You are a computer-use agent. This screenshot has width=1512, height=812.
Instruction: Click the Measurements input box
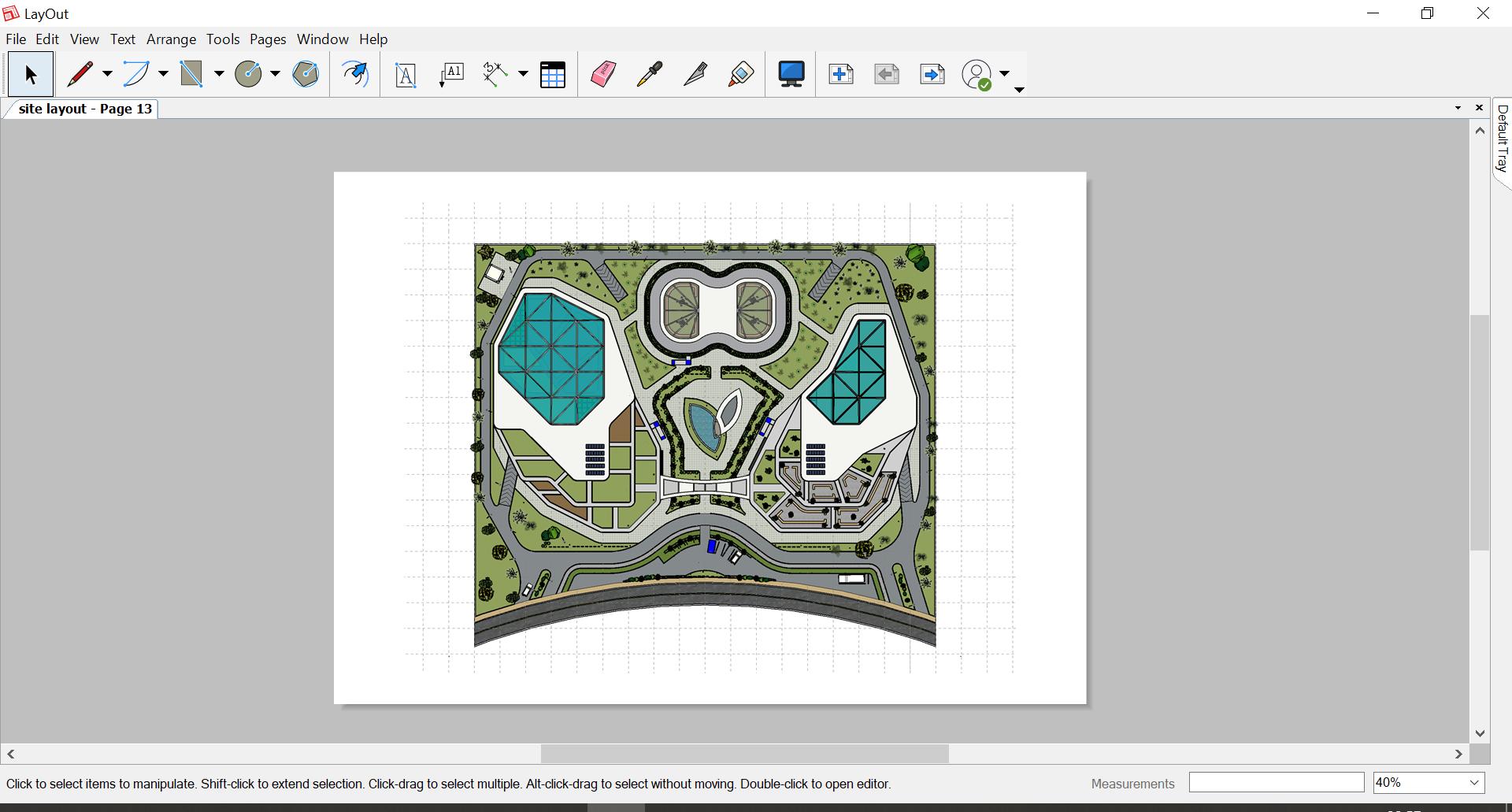coord(1276,782)
